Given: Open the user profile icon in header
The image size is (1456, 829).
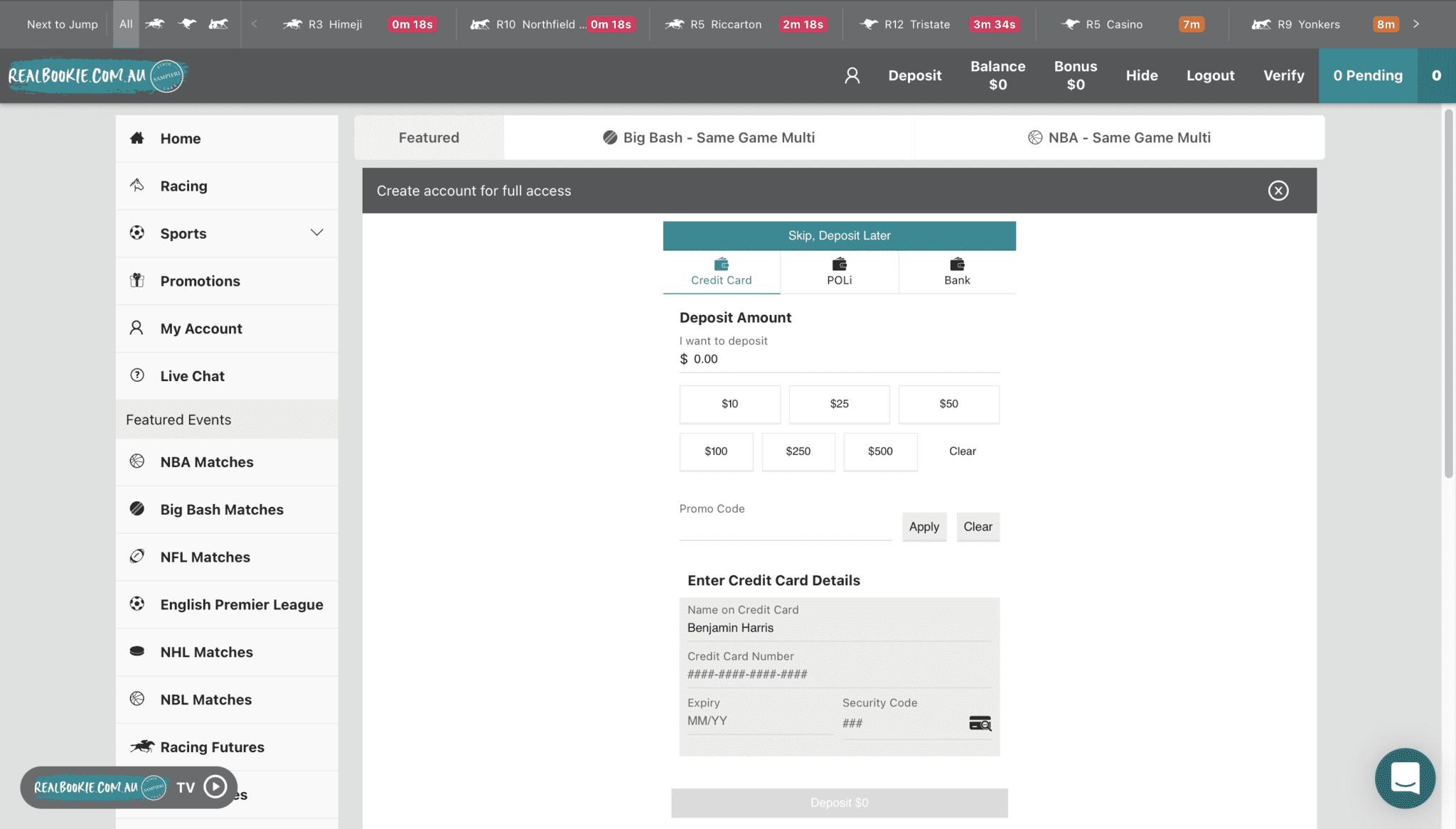Looking at the screenshot, I should pos(852,75).
